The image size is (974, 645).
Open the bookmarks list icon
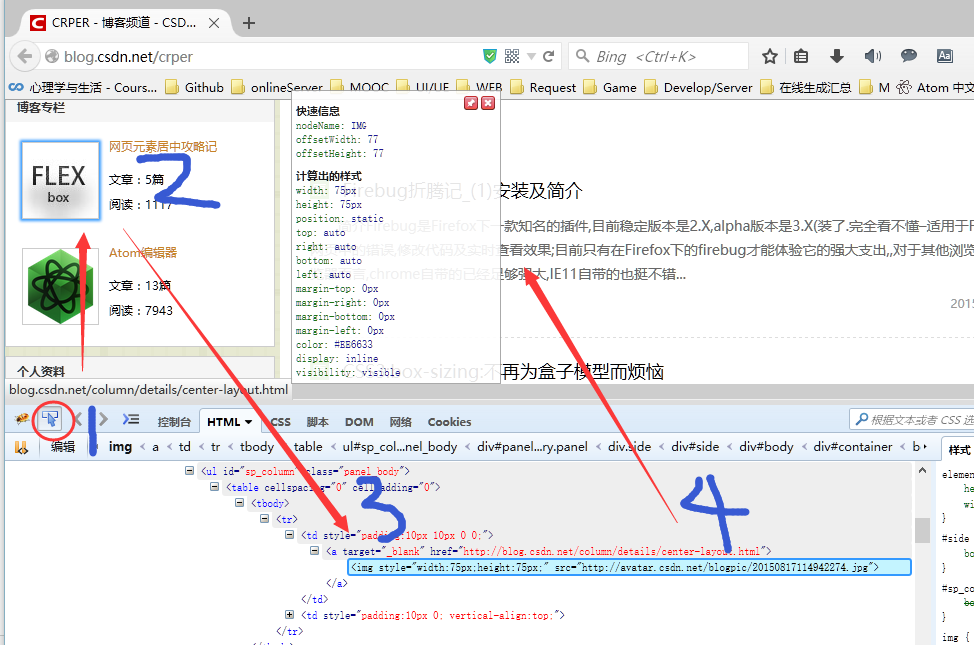(801, 57)
